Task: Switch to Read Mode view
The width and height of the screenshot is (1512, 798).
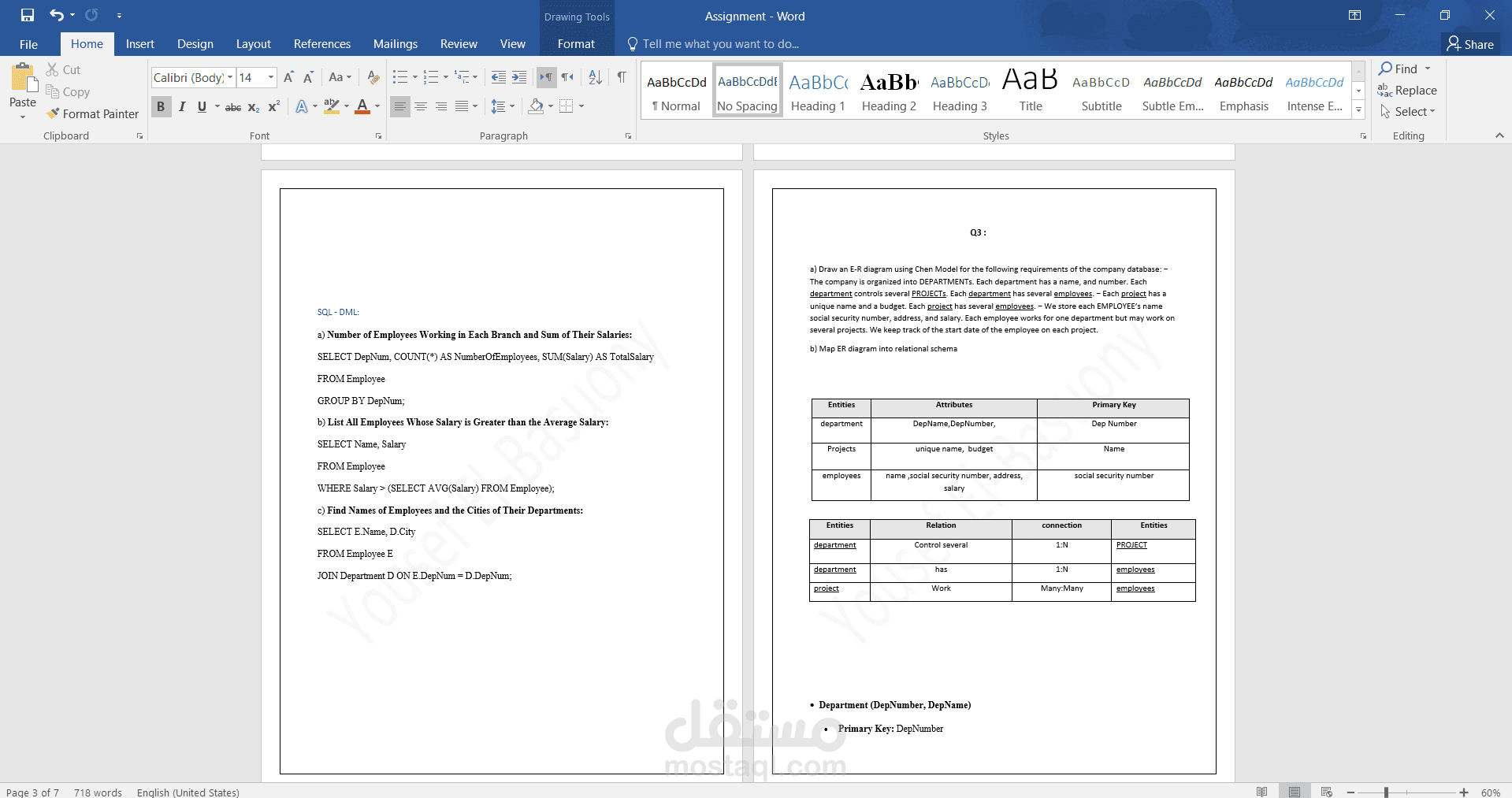Action: [1262, 792]
